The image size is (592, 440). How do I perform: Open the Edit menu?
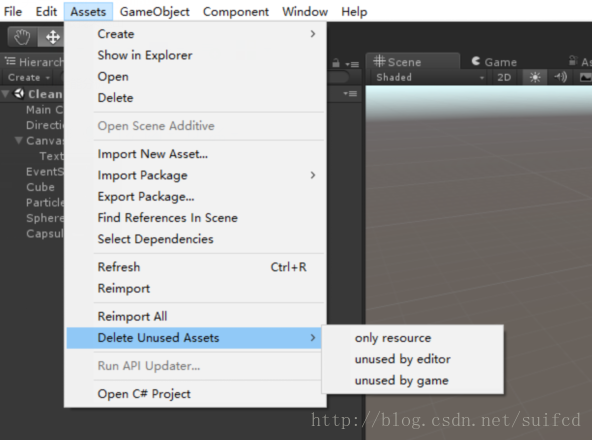(x=46, y=12)
